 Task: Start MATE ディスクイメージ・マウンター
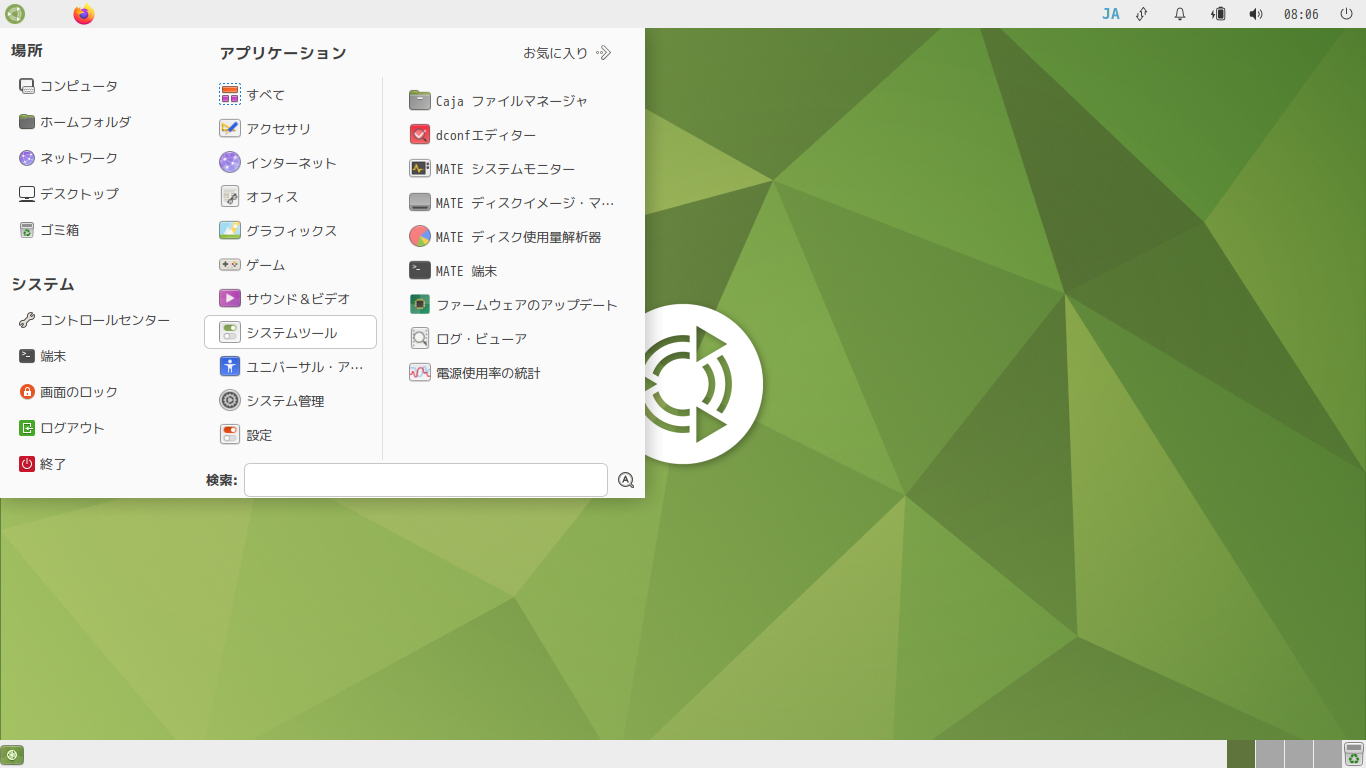point(512,203)
